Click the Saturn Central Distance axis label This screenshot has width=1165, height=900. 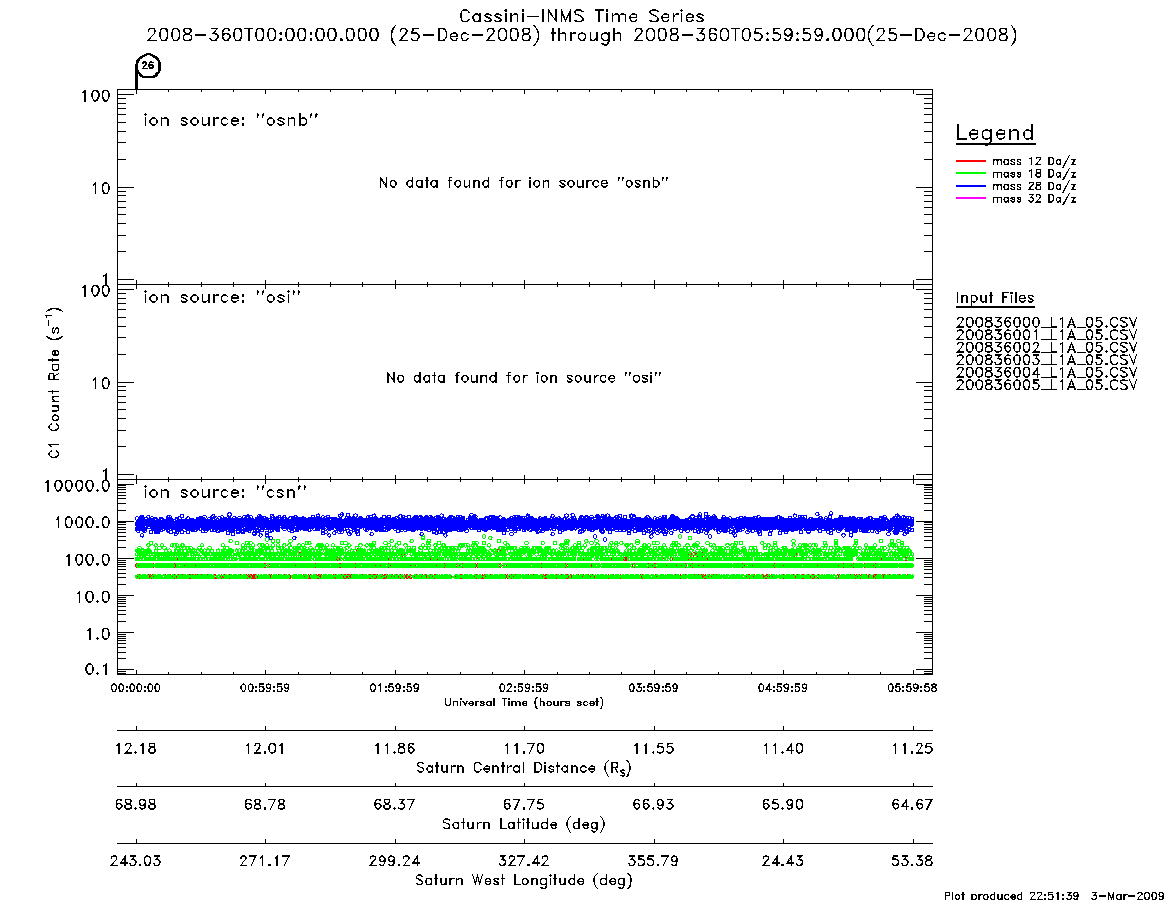point(524,768)
